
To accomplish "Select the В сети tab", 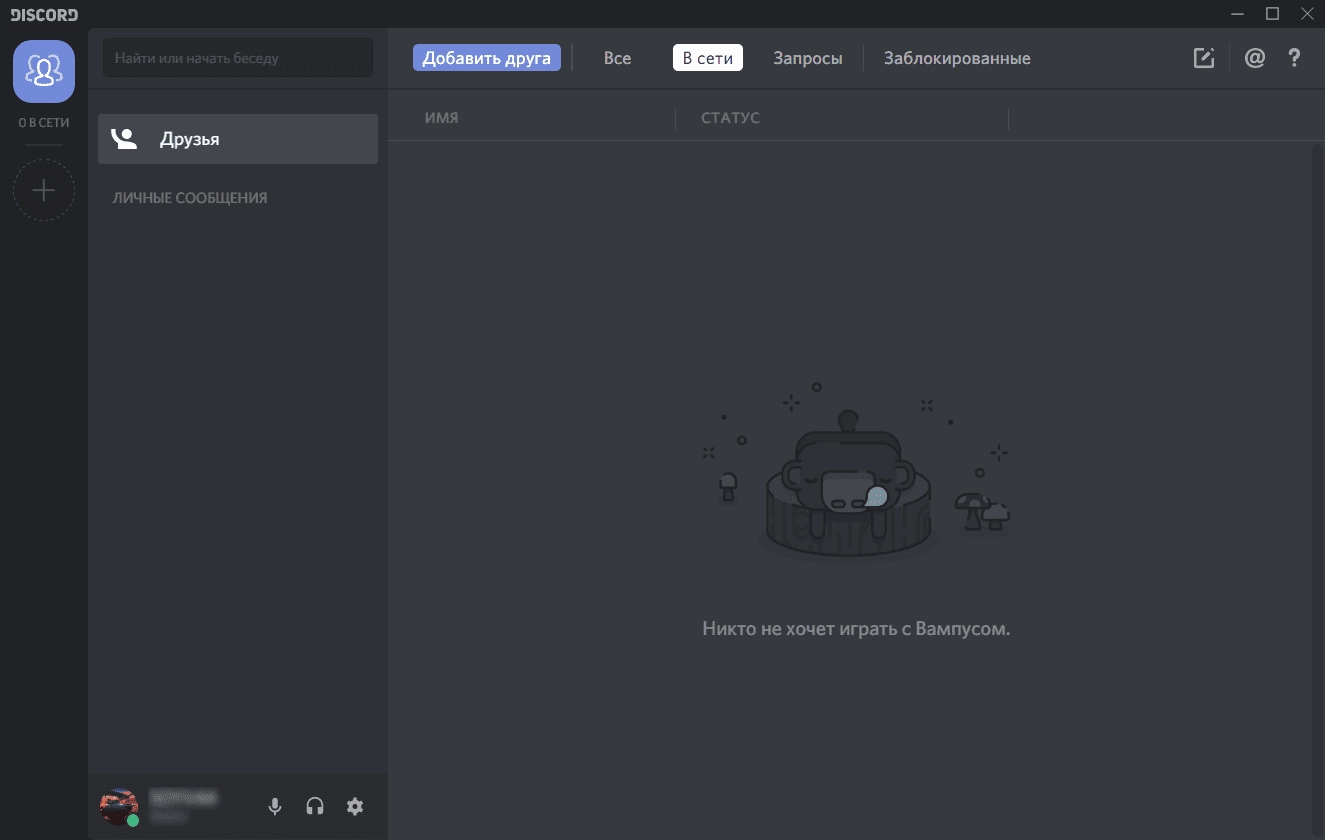I will pos(708,58).
